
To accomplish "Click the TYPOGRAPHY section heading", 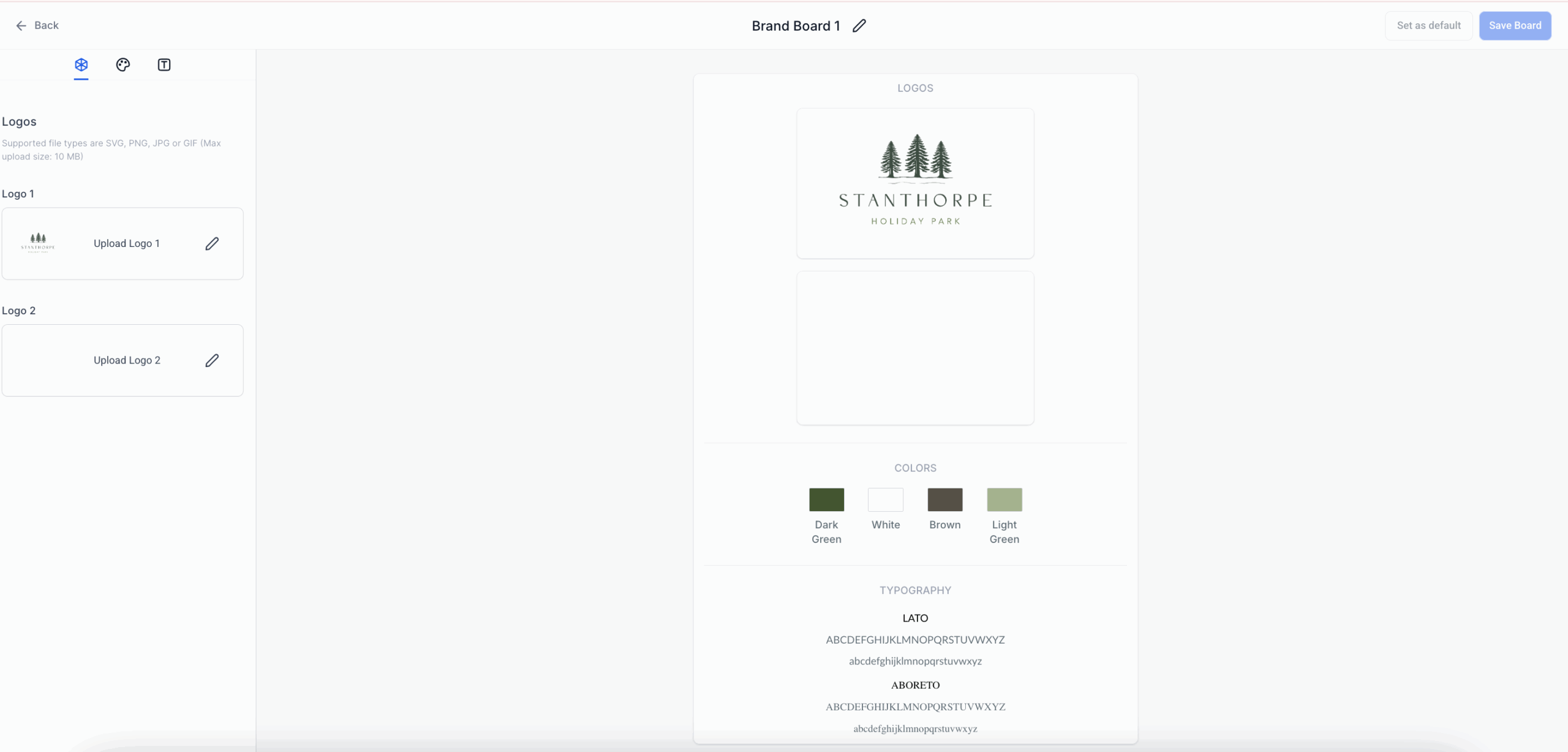I will (915, 590).
